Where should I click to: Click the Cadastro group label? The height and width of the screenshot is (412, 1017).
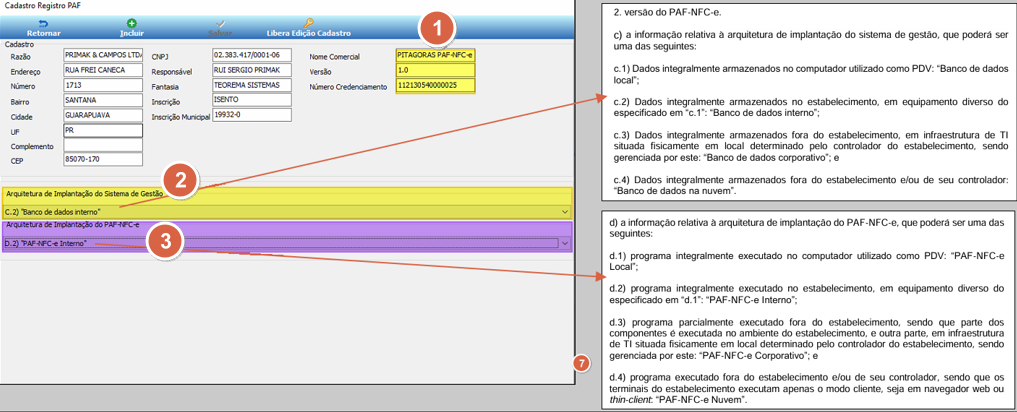19,45
